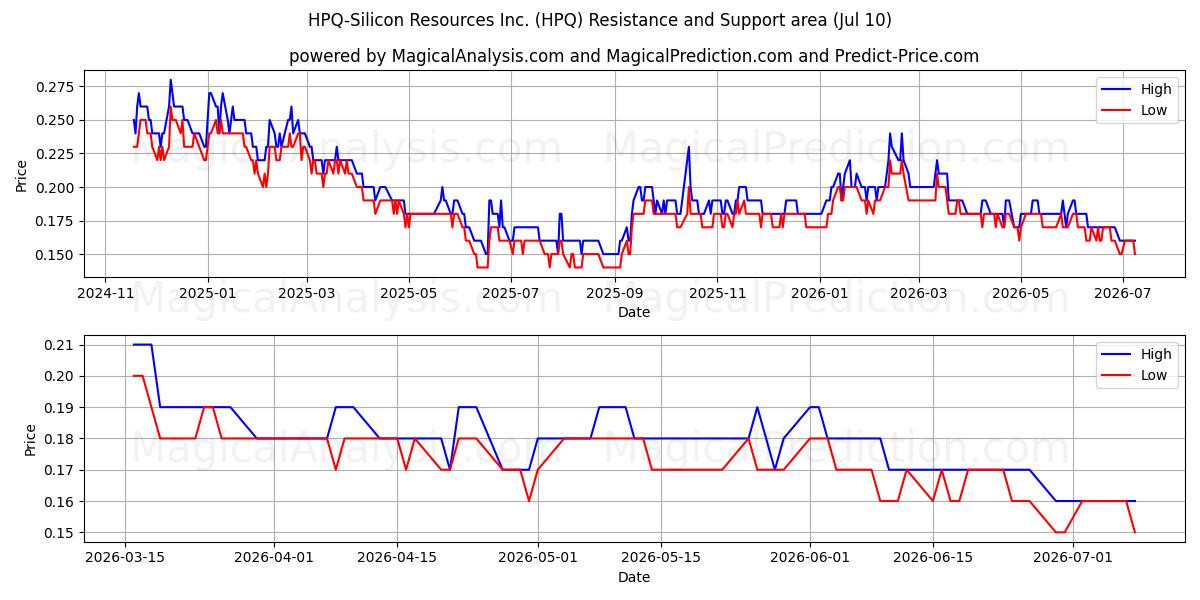Click the 0.17 price tick on bottom chart
Screen dimensions: 1200x600
pos(60,471)
